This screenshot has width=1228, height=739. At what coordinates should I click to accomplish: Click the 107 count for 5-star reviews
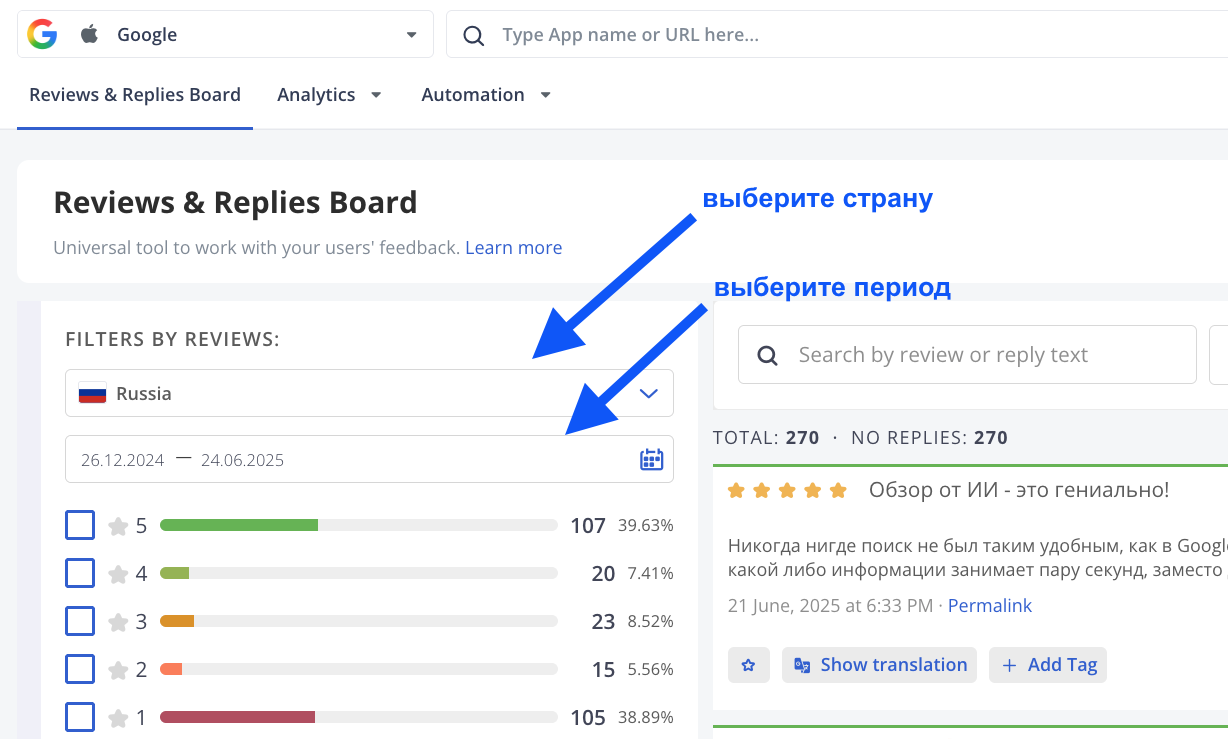pyautogui.click(x=588, y=525)
